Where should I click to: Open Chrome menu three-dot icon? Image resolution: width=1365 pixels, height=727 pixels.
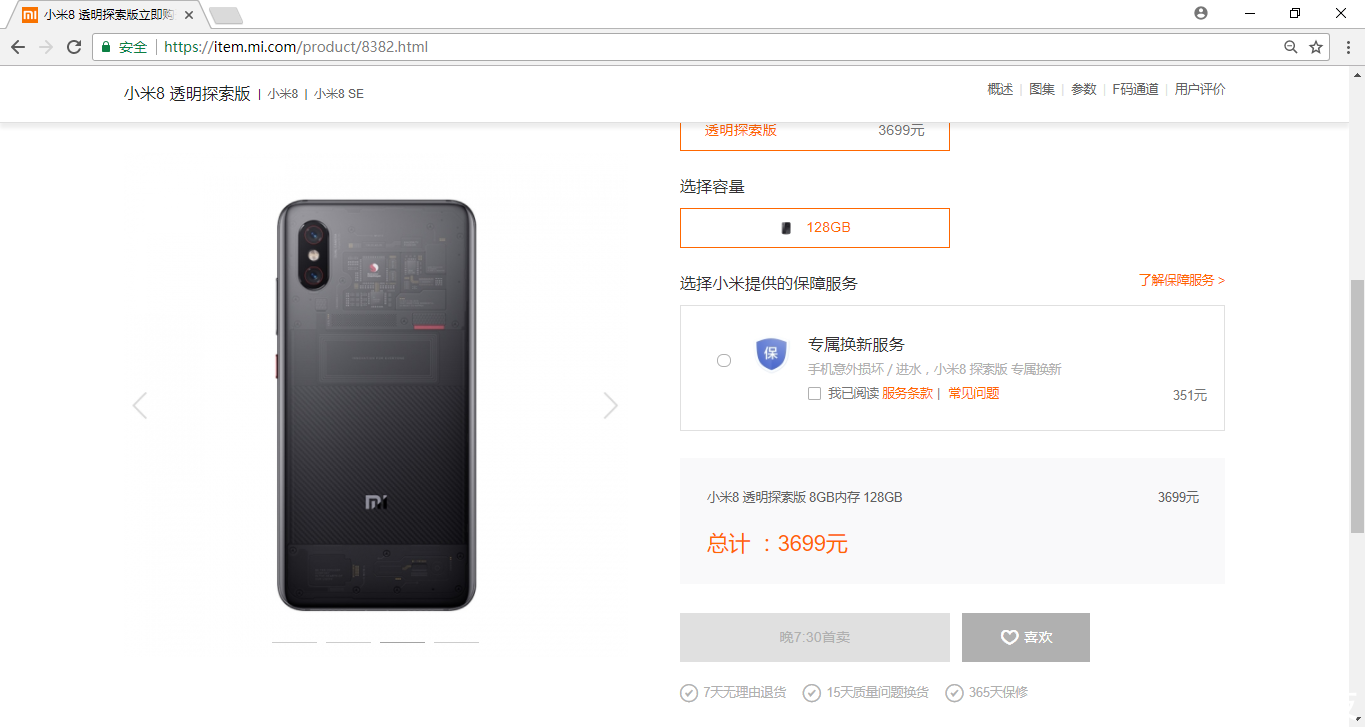(x=1343, y=47)
